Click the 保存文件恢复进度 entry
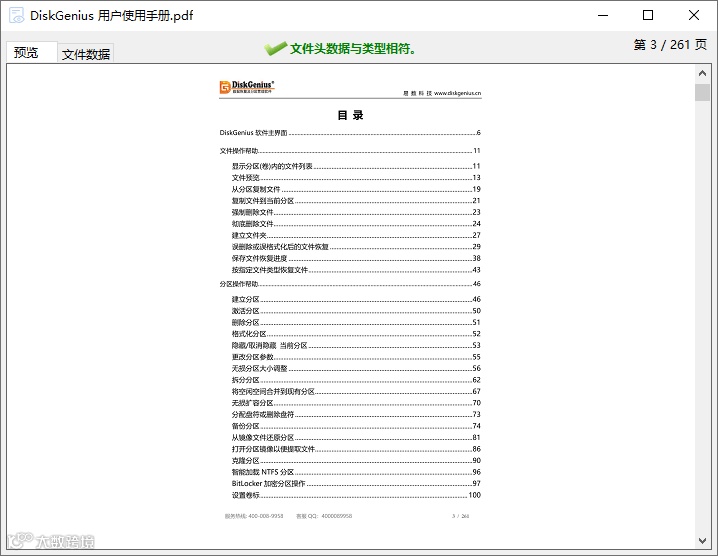 coord(356,258)
